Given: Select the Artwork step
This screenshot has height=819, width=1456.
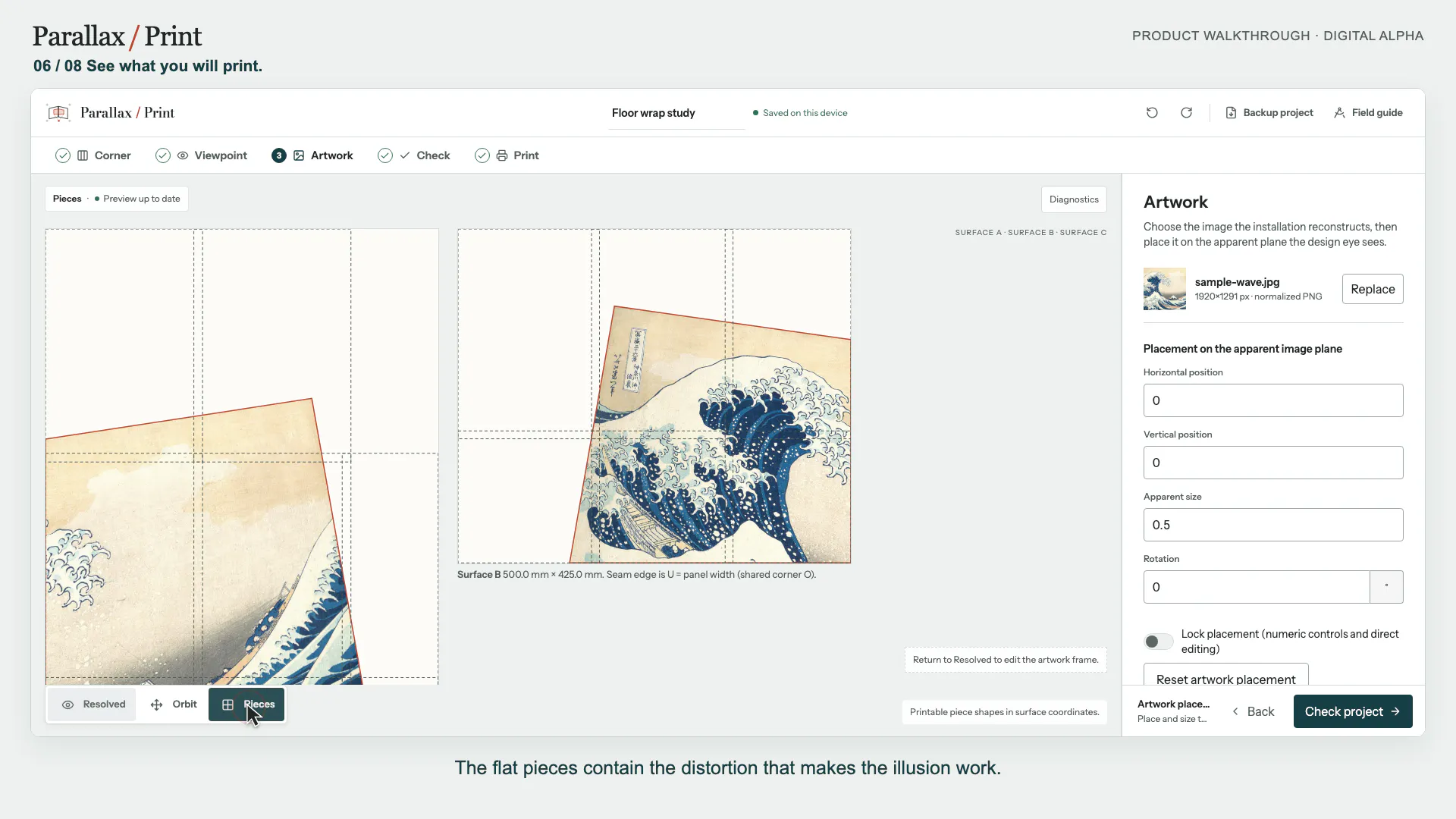Looking at the screenshot, I should click(312, 155).
